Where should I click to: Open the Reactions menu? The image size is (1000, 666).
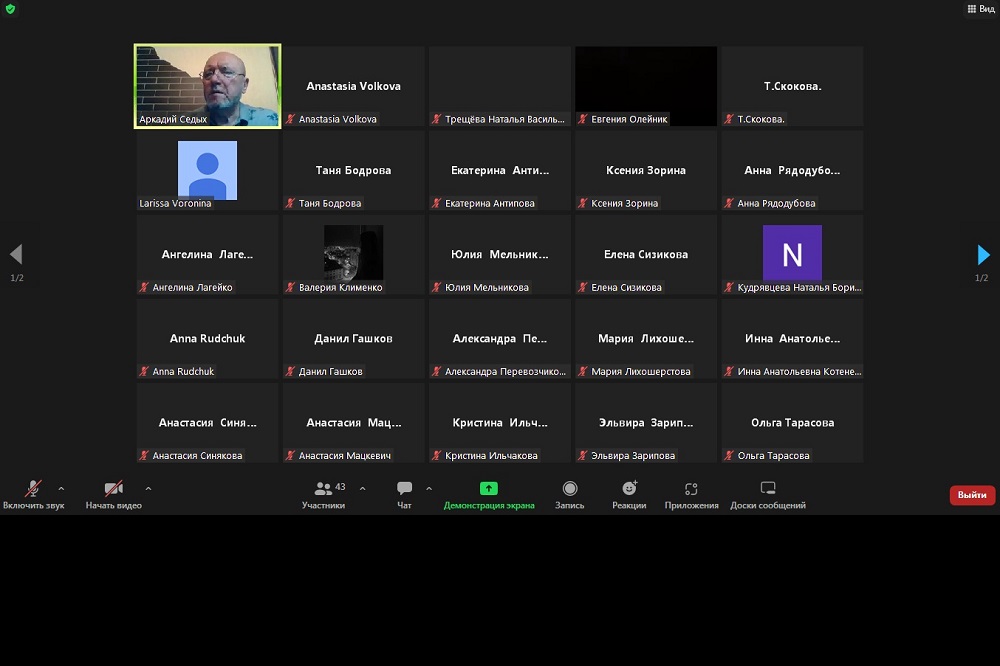coord(629,494)
